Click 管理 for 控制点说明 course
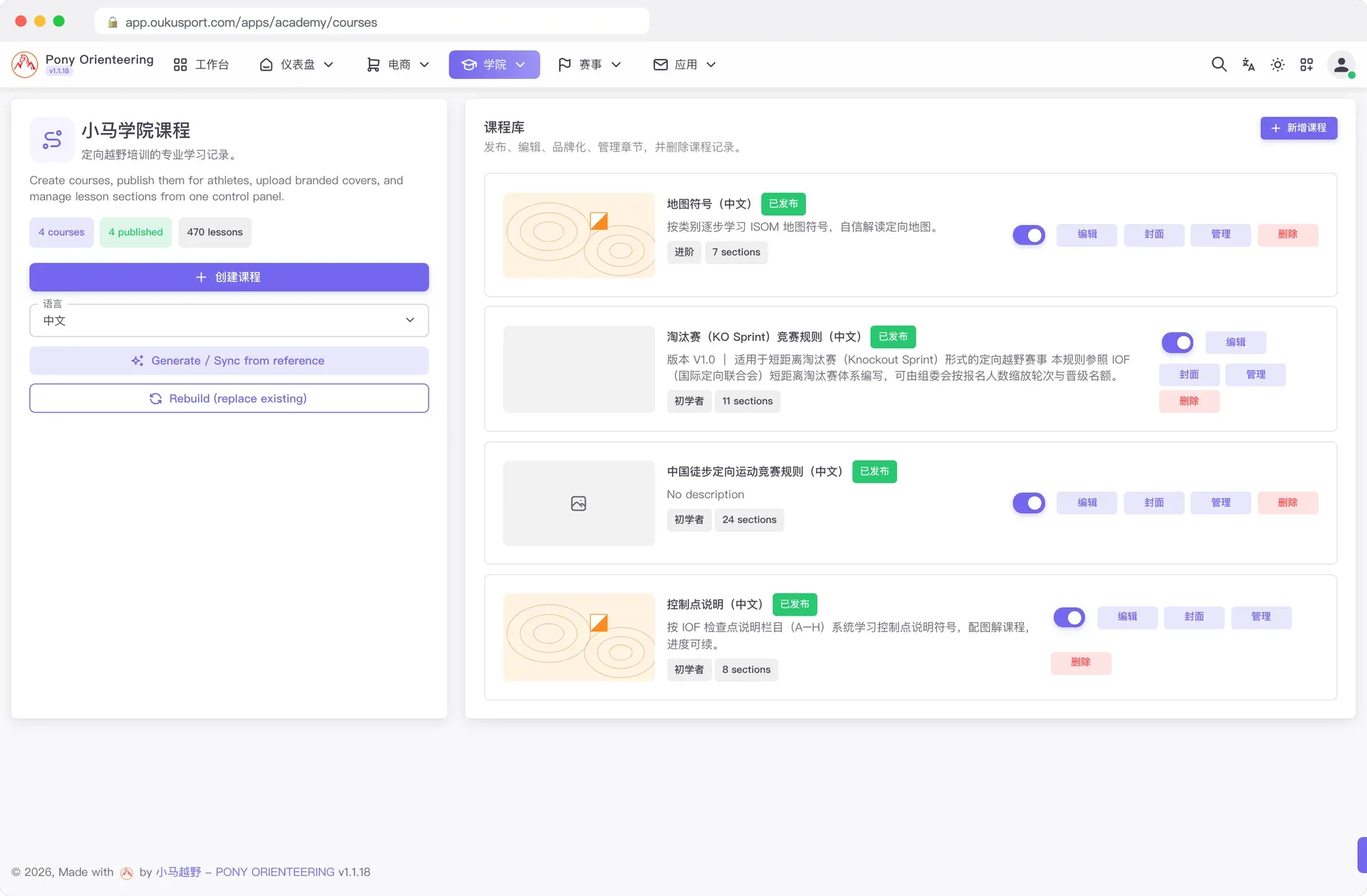The height and width of the screenshot is (896, 1367). (x=1261, y=617)
